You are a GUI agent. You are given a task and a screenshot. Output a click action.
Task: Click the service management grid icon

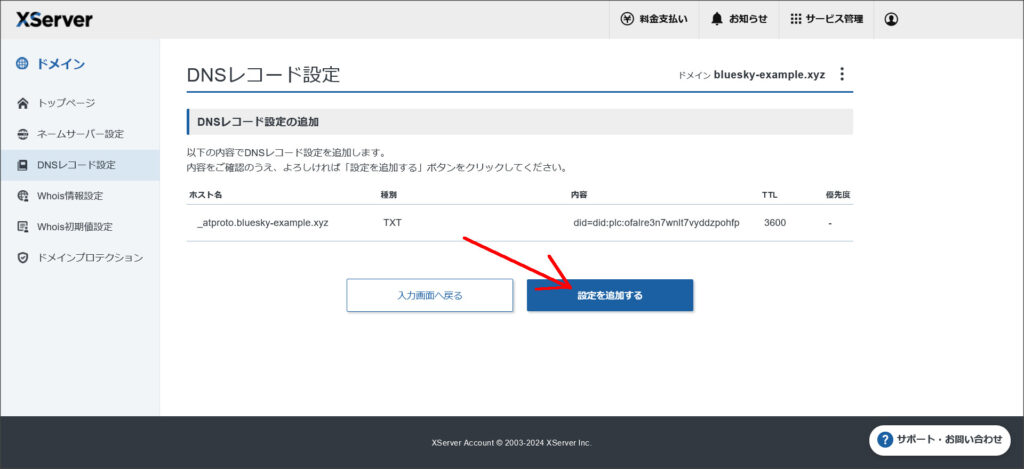coord(795,19)
